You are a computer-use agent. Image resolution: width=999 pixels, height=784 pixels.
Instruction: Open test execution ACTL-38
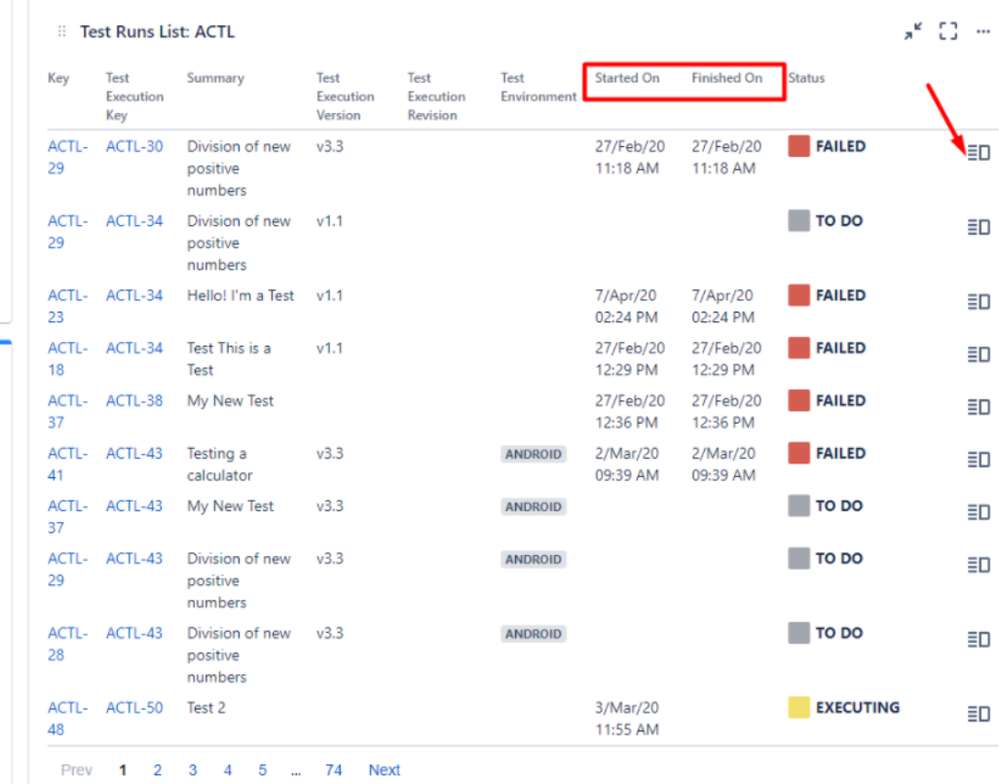134,401
